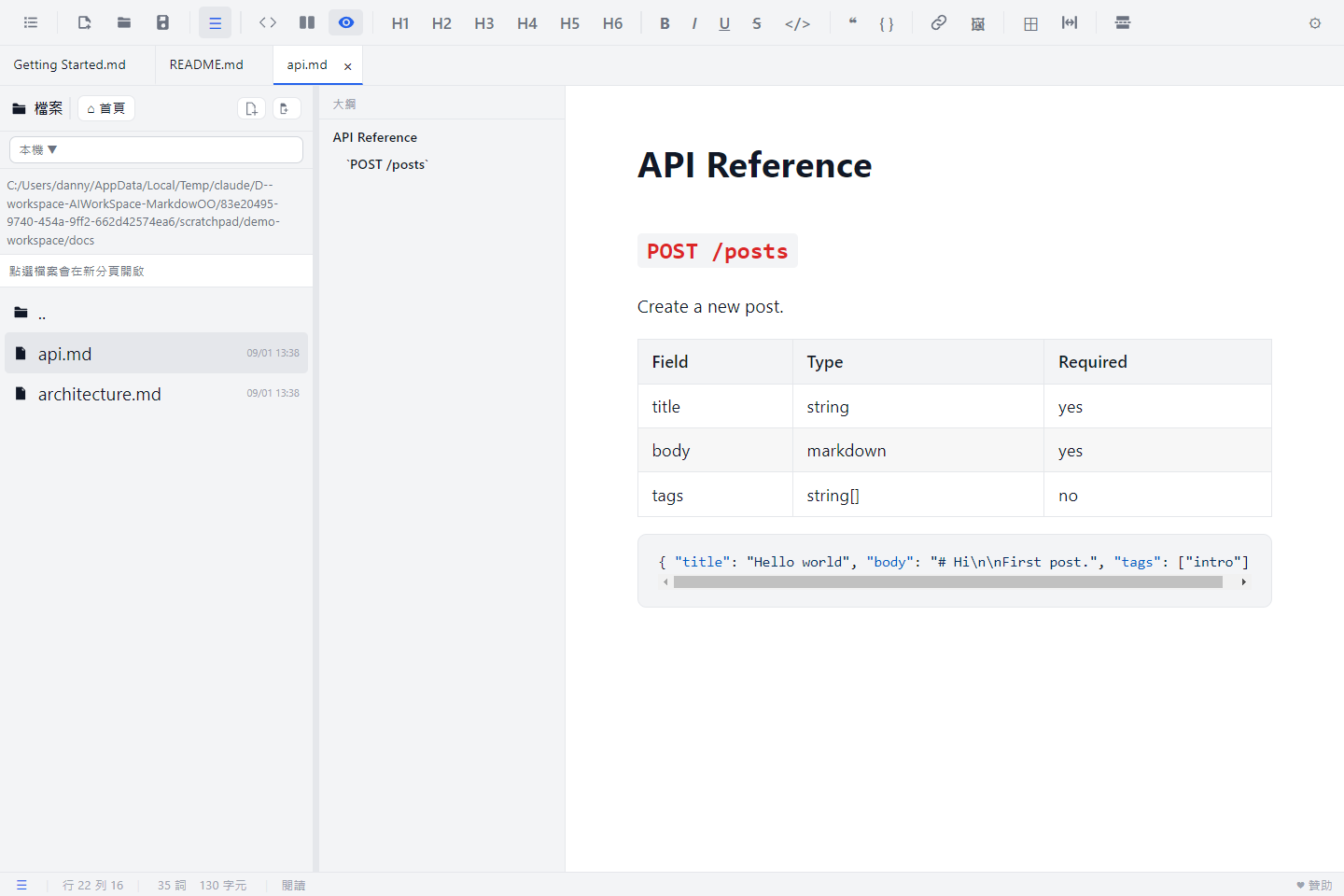Open architecture.md from the file list
The image size is (1344, 896).
coord(156,394)
